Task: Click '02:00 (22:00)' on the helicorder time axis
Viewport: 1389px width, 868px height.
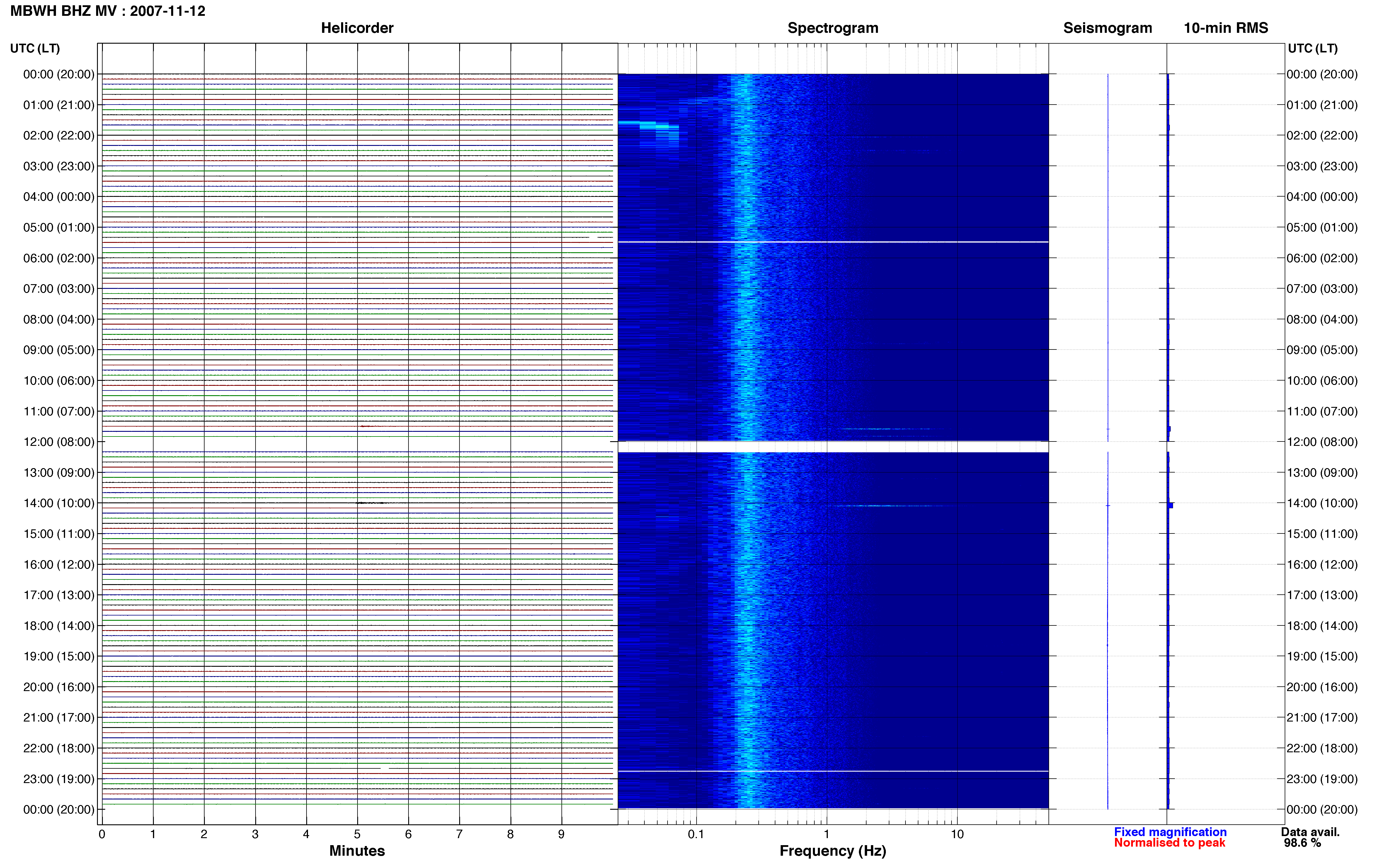Action: tap(59, 135)
